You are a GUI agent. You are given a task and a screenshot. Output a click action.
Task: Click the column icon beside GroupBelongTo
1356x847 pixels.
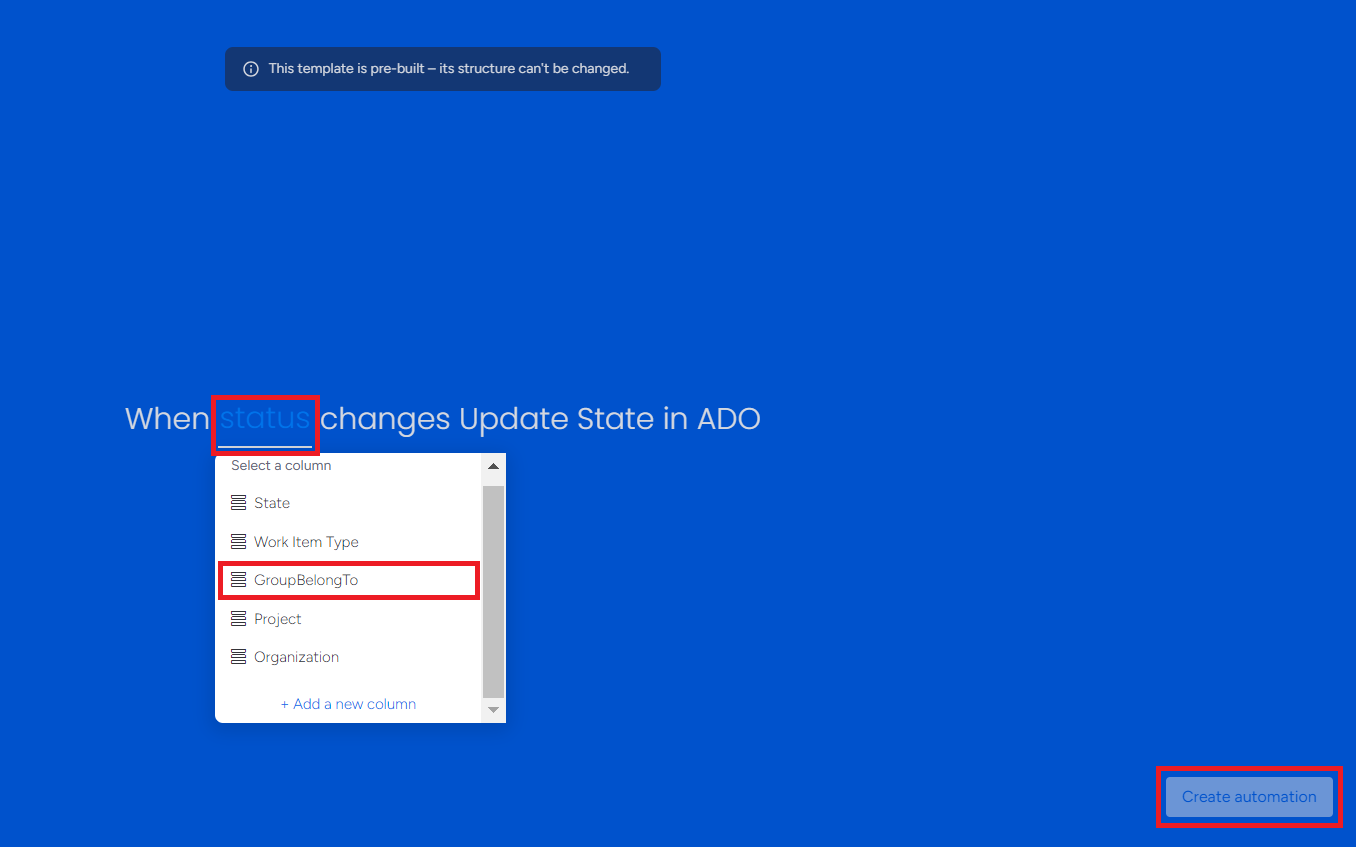tap(238, 580)
